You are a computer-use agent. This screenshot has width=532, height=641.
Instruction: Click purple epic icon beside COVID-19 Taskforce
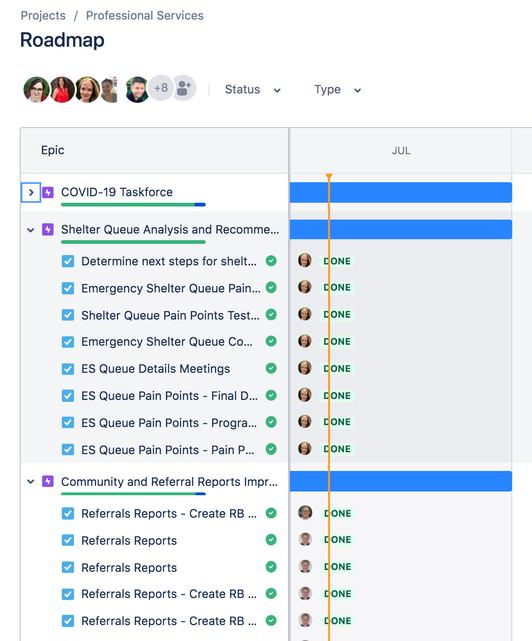[48, 192]
